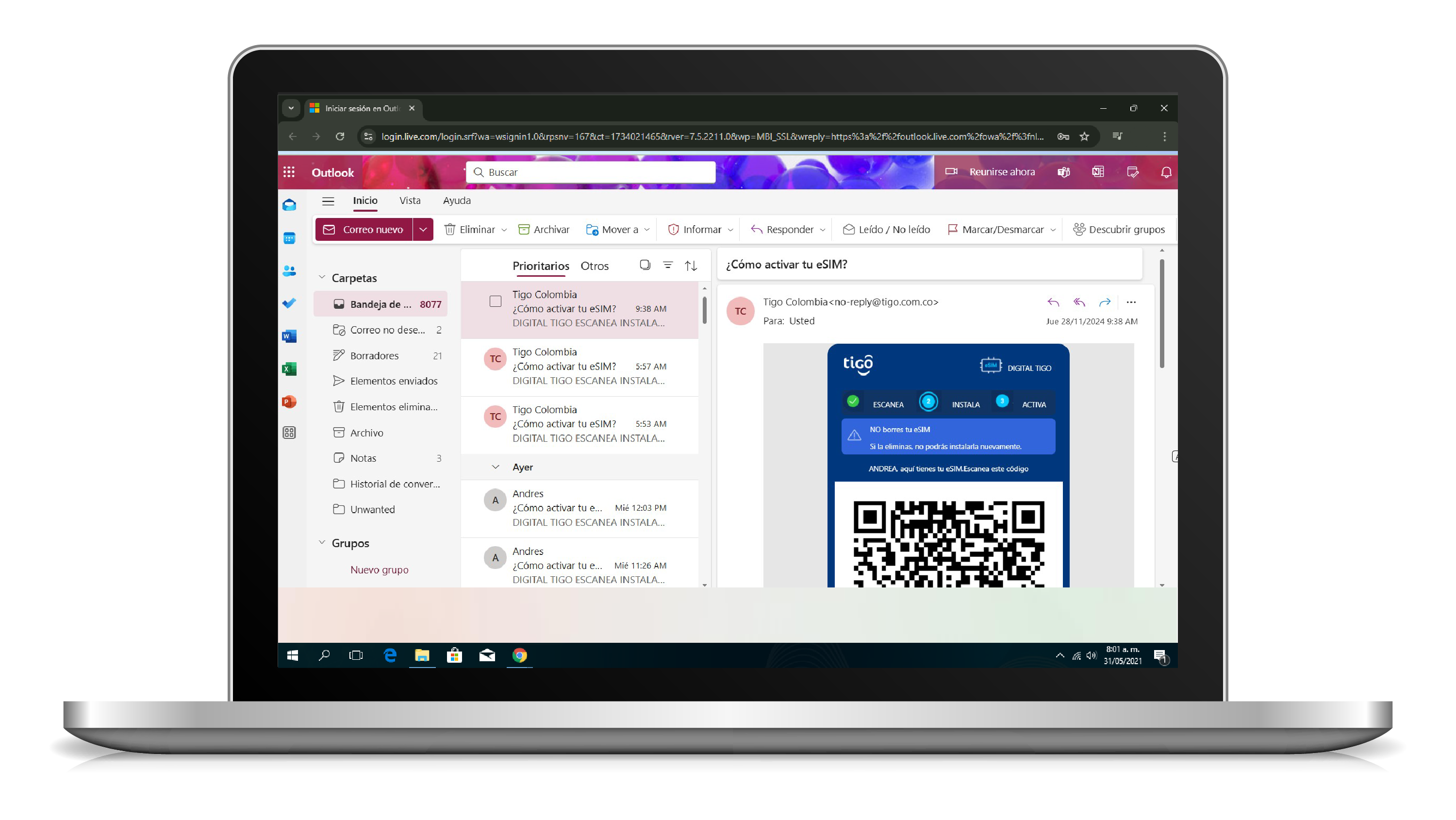Collapse the Carpetas section

pos(322,277)
